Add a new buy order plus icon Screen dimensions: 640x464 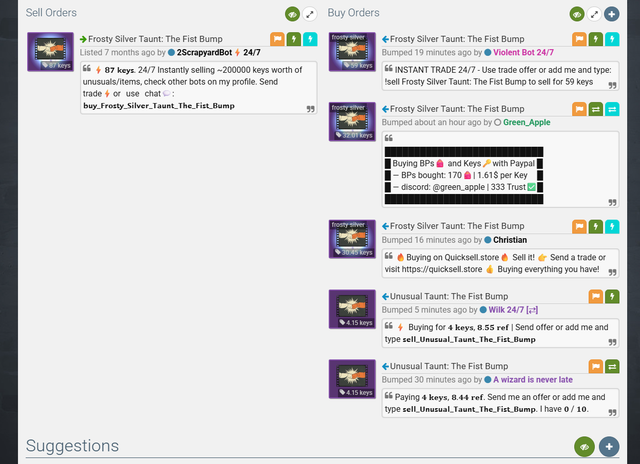coord(611,14)
